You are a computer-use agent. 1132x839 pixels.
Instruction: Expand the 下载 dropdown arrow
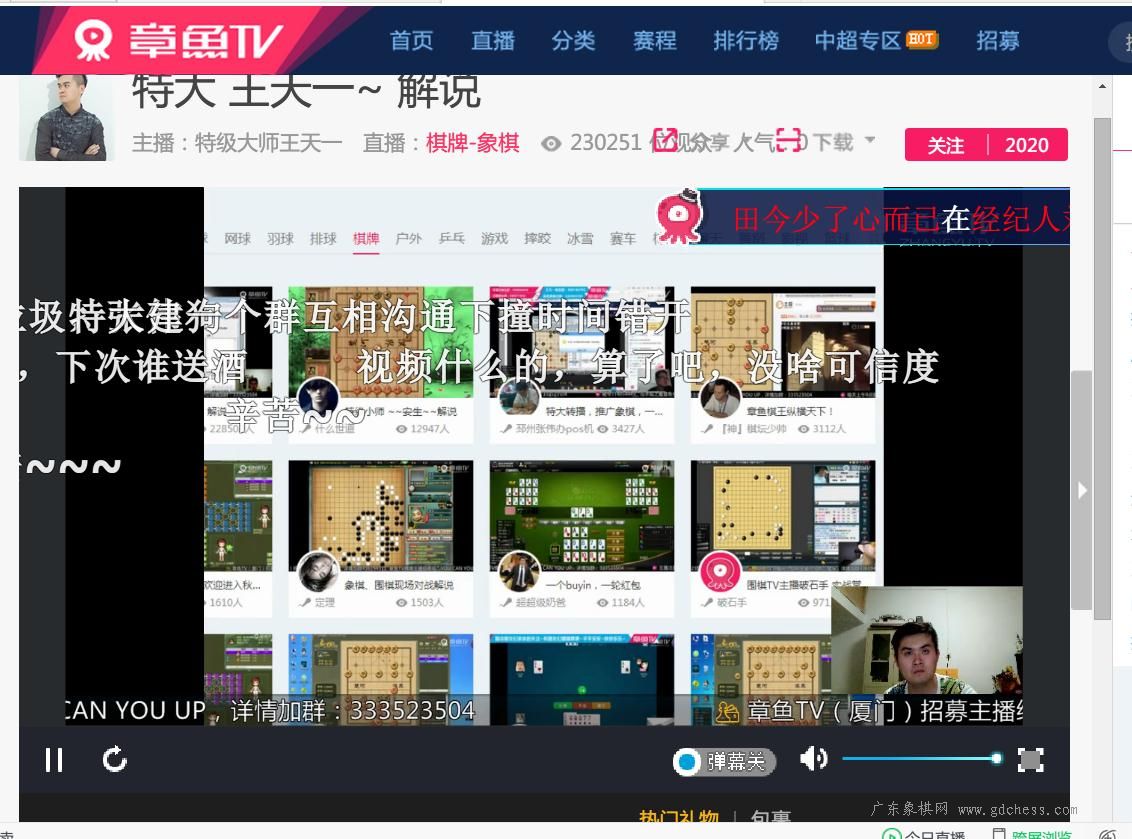click(x=870, y=139)
